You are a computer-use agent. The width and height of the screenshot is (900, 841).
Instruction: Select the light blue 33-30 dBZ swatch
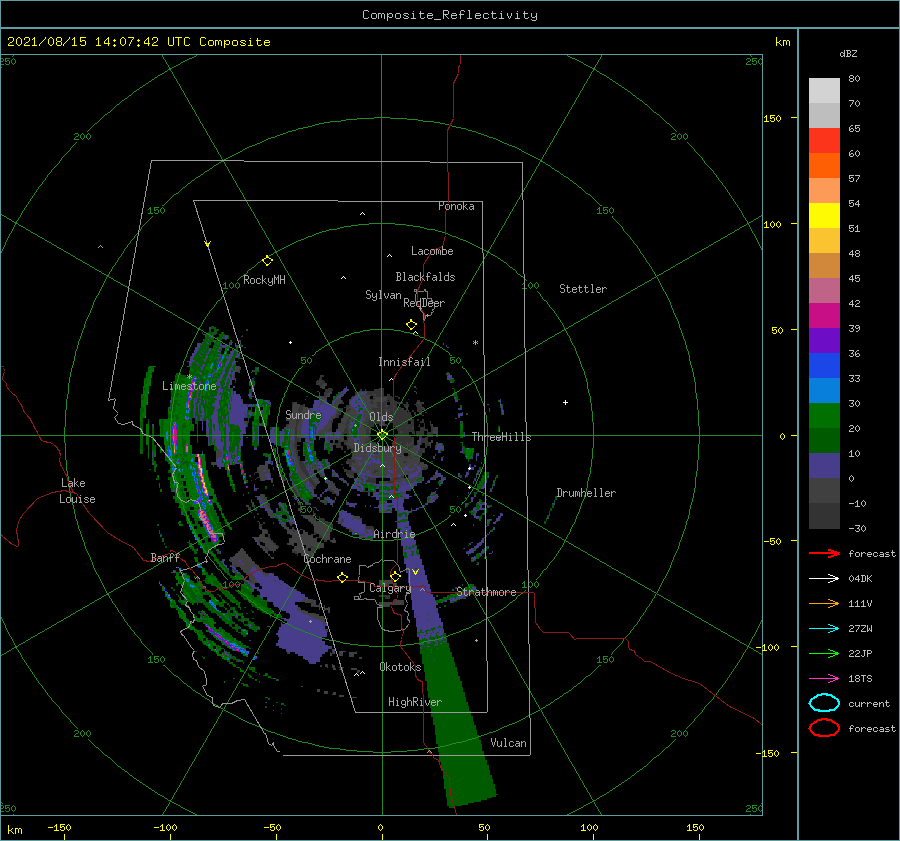[x=824, y=390]
